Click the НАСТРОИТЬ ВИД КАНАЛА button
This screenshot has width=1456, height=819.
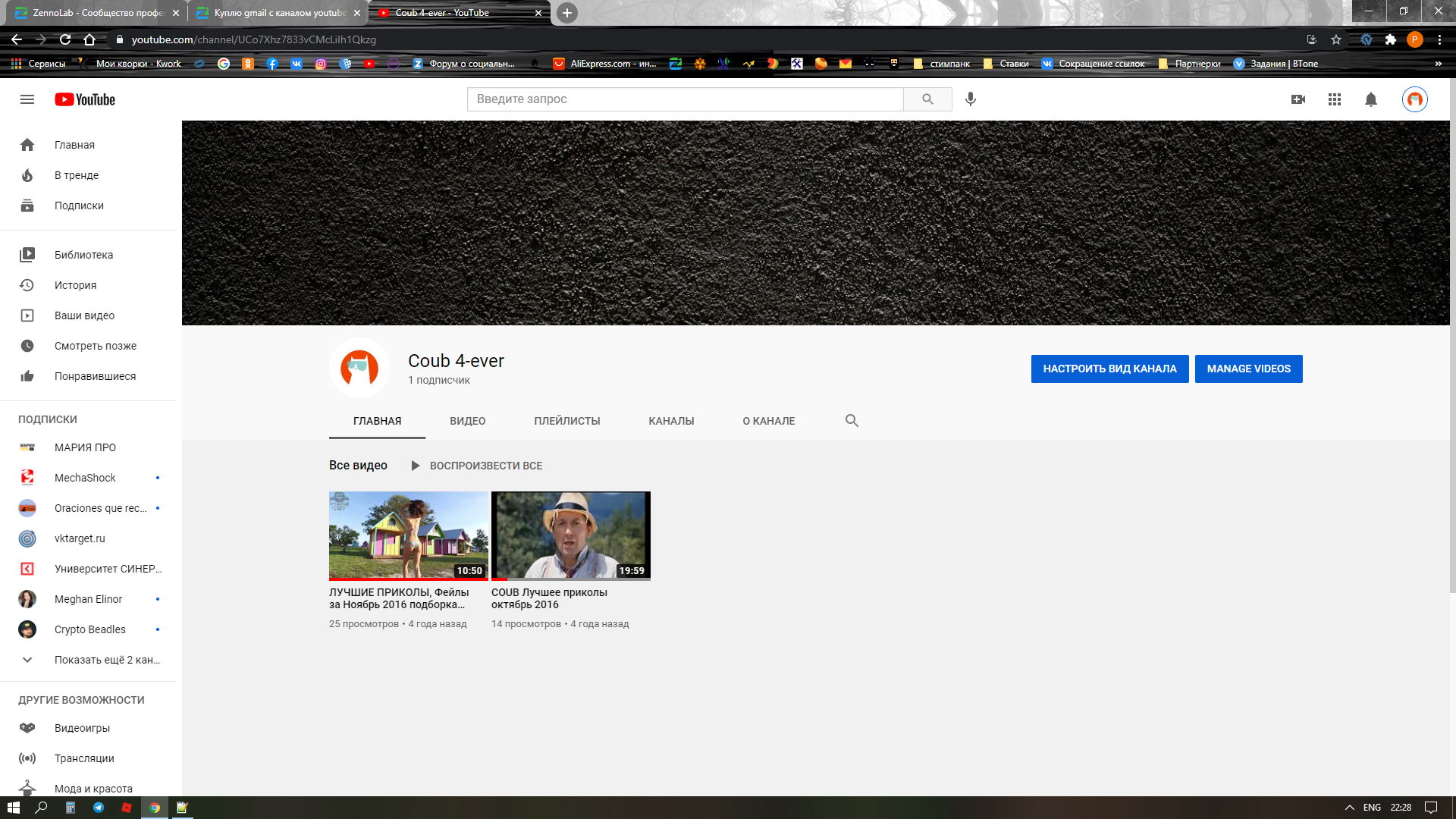1109,369
